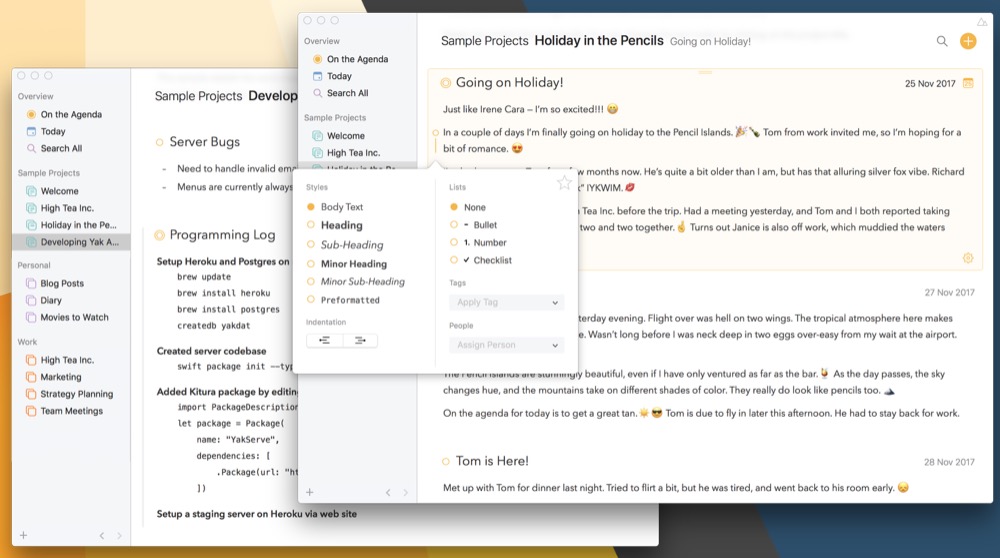
Task: Click the search magnifier icon in front window
Action: (941, 41)
